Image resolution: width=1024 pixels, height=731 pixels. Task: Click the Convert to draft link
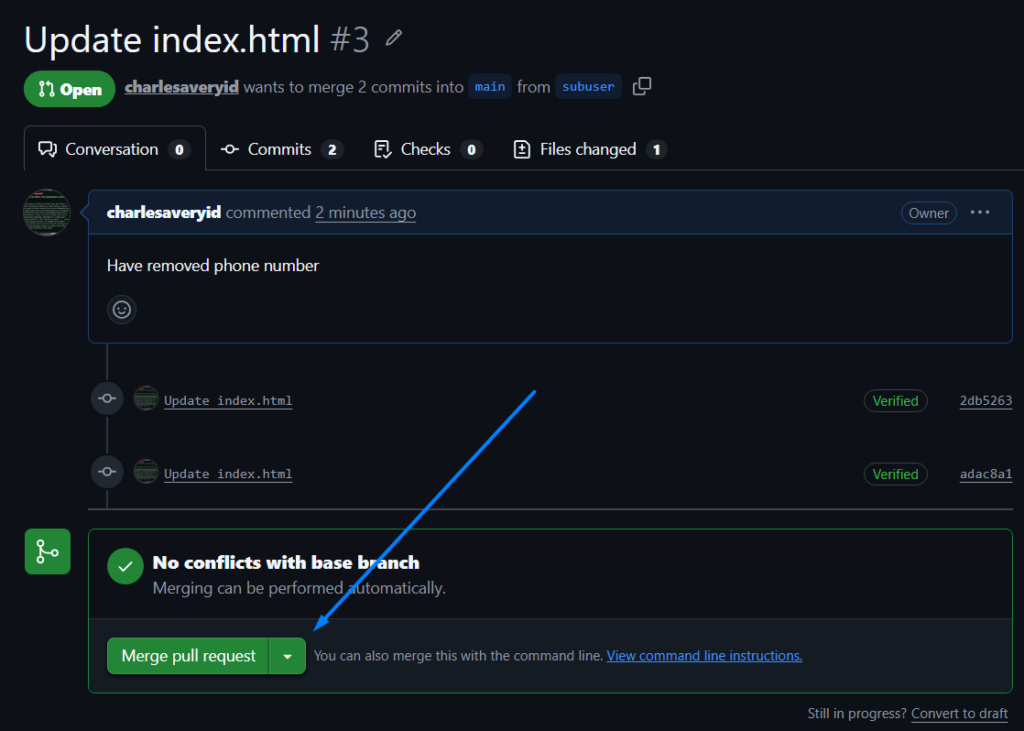point(959,713)
